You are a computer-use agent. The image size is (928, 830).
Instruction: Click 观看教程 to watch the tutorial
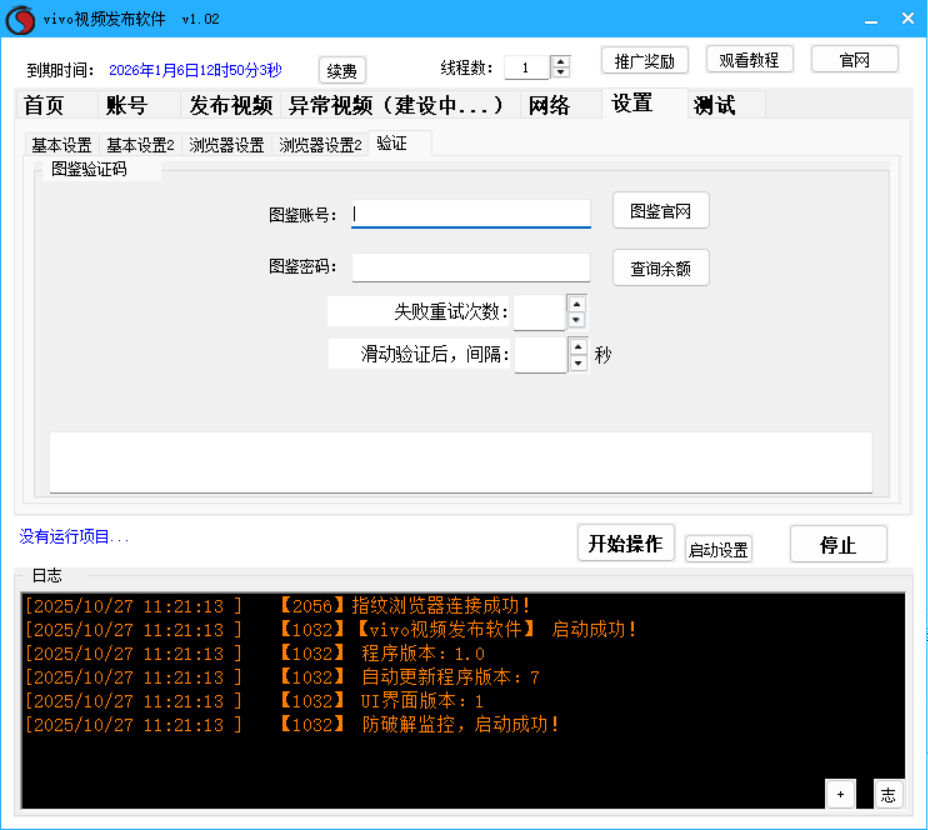coord(749,59)
